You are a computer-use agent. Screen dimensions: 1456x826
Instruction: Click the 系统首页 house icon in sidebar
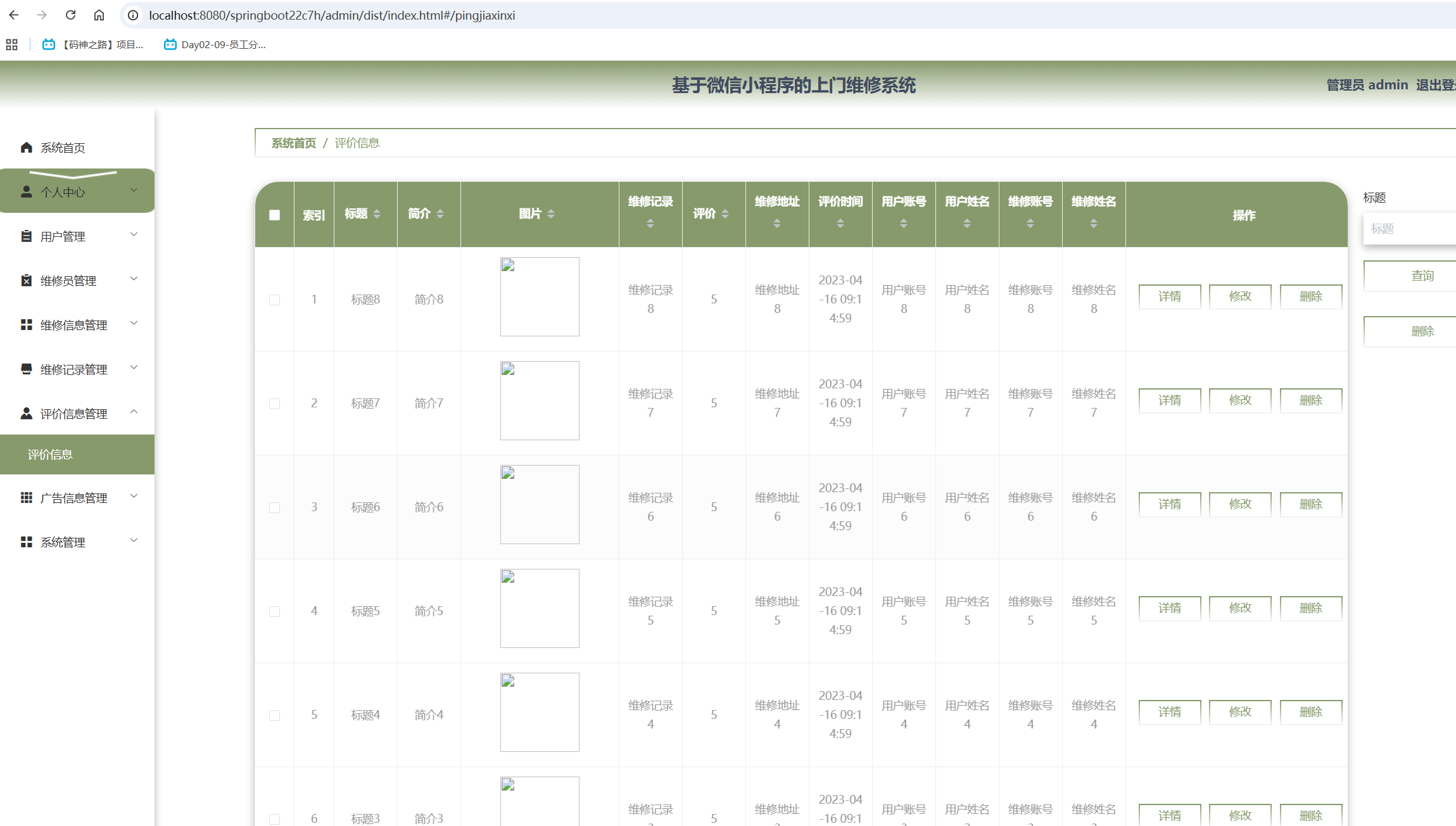tap(26, 148)
